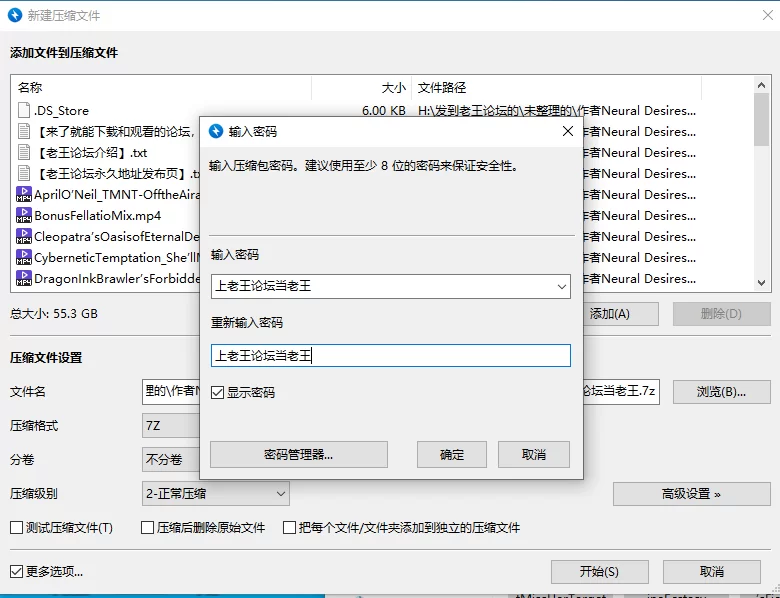Click the 6.00 KB size cell
This screenshot has height=598, width=780.
(x=384, y=110)
